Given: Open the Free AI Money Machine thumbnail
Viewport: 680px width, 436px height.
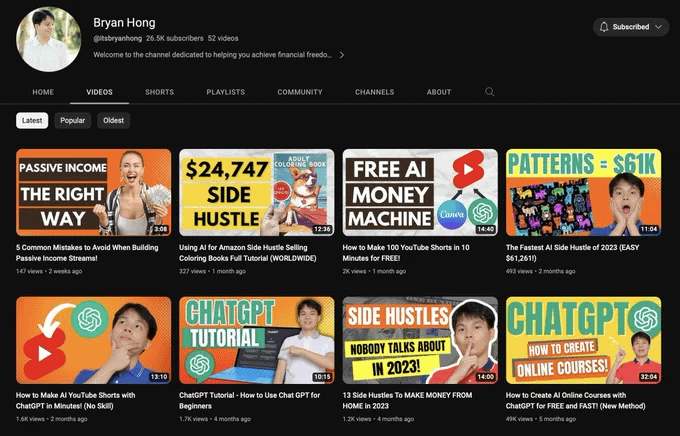Looking at the screenshot, I should tap(420, 192).
